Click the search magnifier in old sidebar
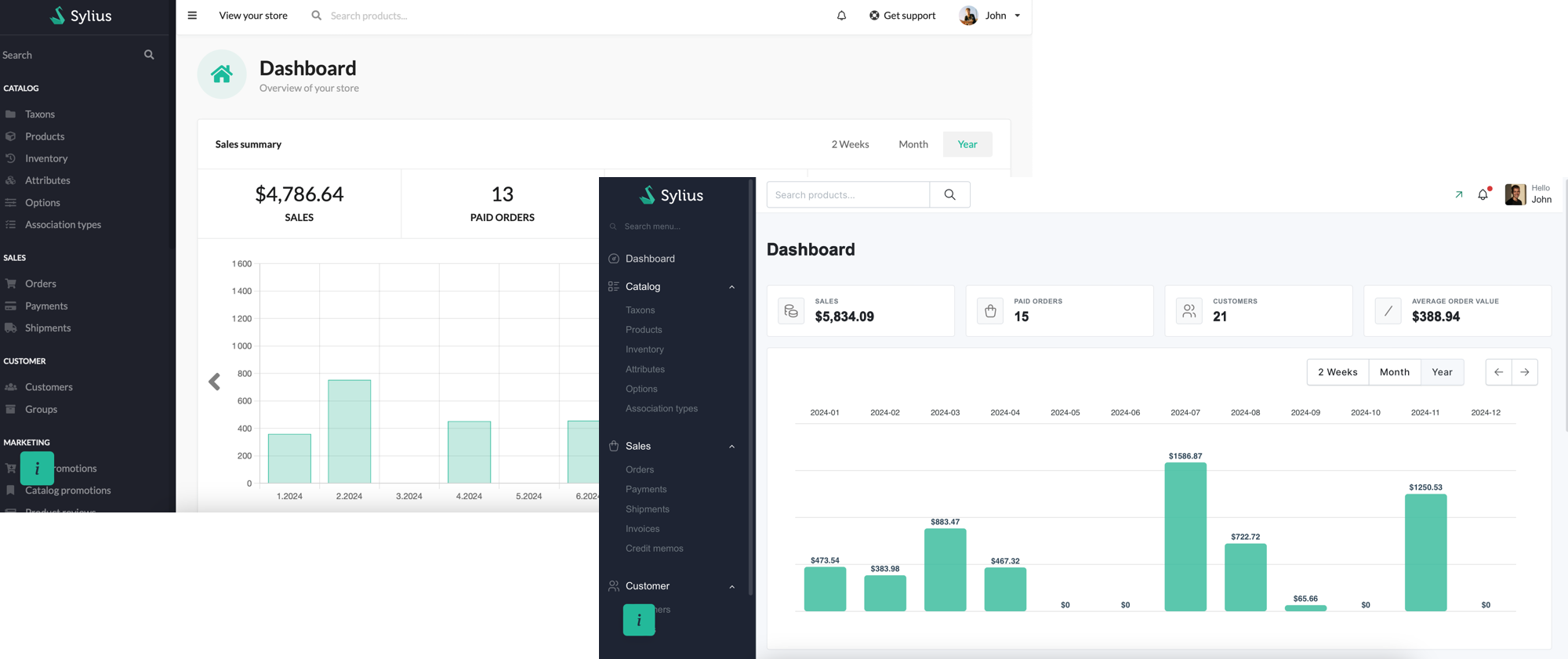The height and width of the screenshot is (659, 1568). click(149, 55)
